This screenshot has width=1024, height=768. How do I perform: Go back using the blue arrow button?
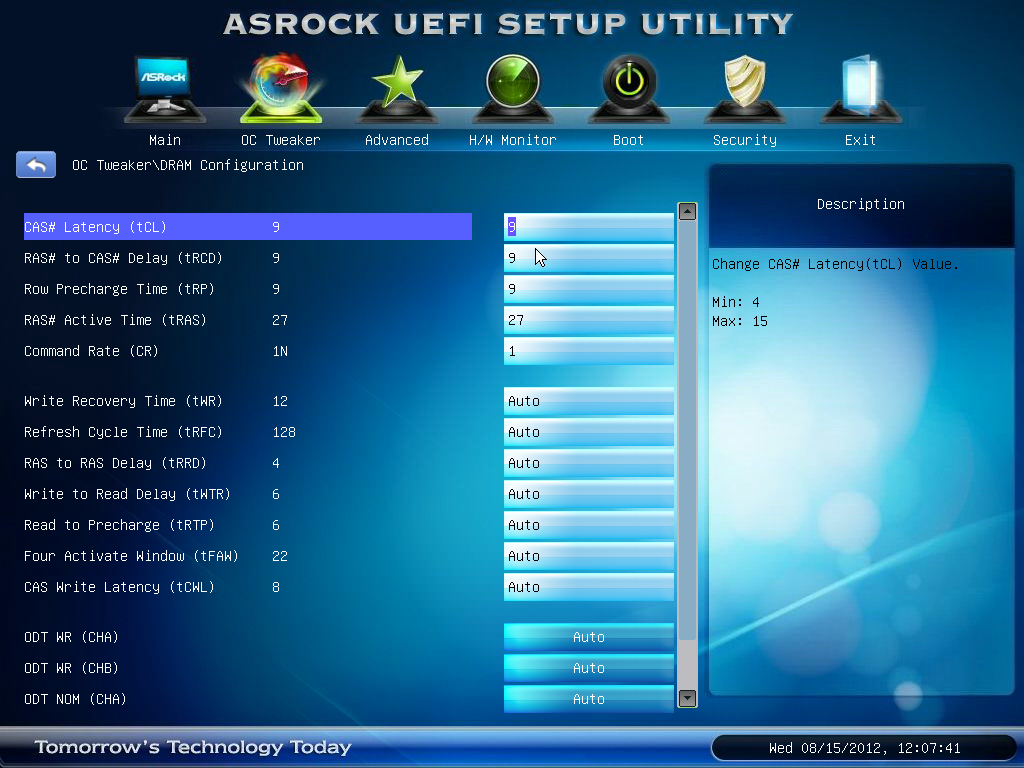(x=36, y=165)
